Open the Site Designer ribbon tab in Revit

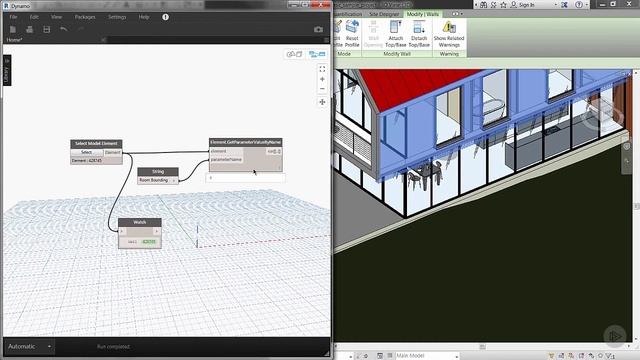pyautogui.click(x=384, y=14)
